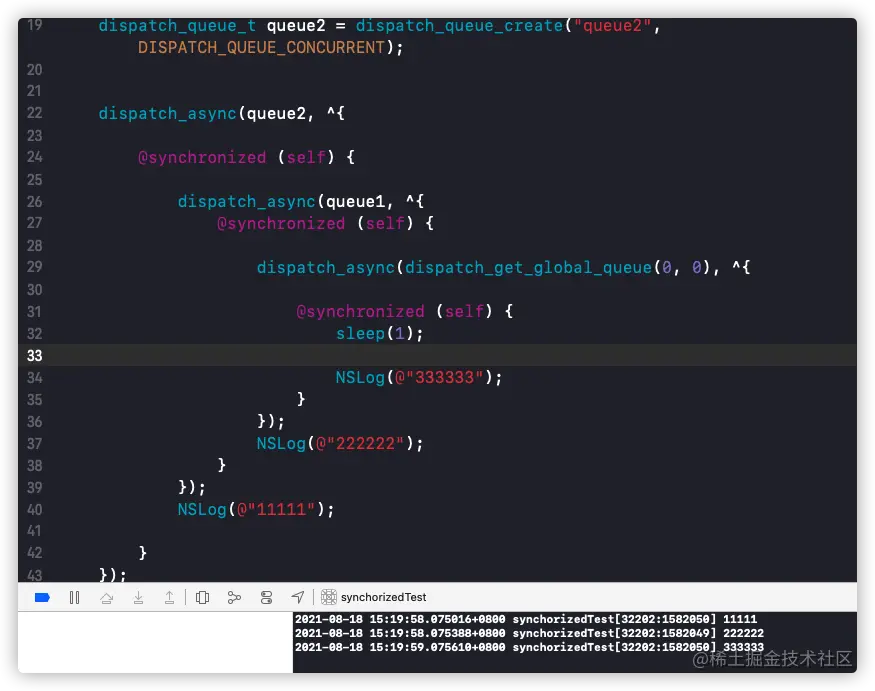Viewport: 875px width, 691px height.
Task: Click the Step Out debug icon
Action: click(x=170, y=598)
